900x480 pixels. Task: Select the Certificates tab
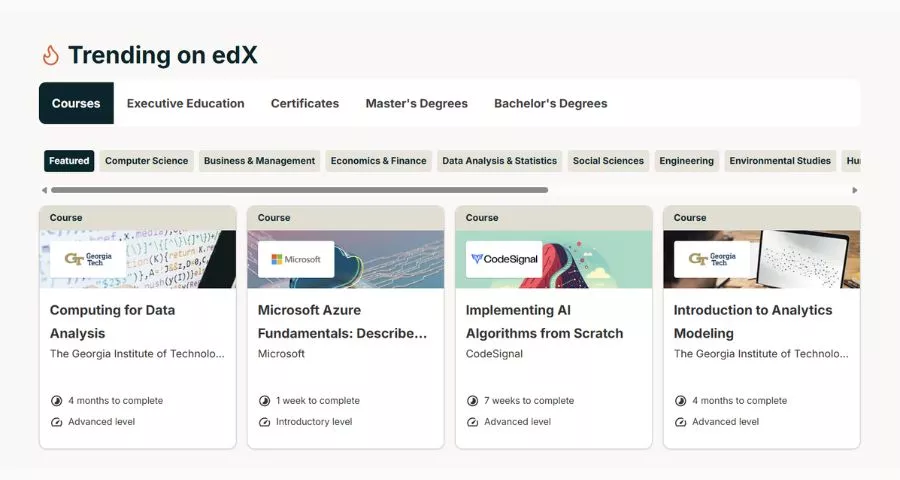(x=305, y=103)
